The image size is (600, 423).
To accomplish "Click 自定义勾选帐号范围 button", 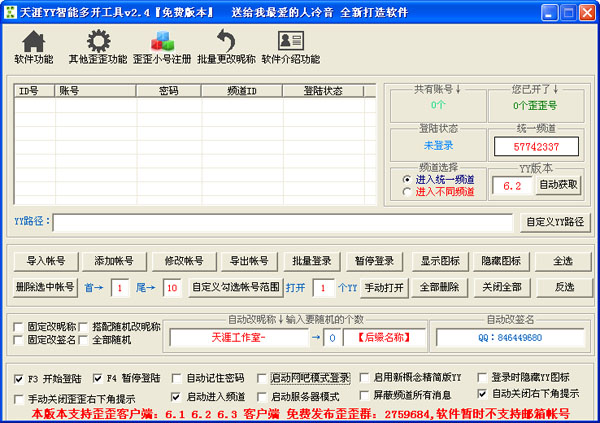I will [236, 287].
